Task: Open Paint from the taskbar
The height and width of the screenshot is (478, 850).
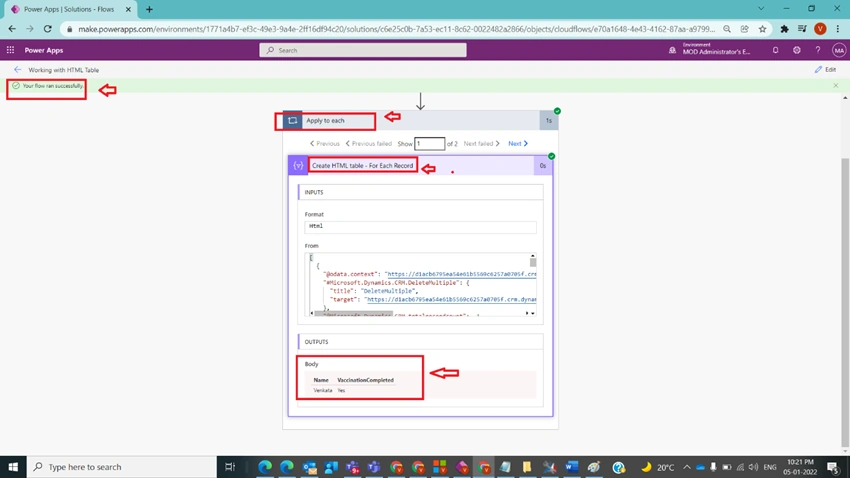Action: click(594, 467)
